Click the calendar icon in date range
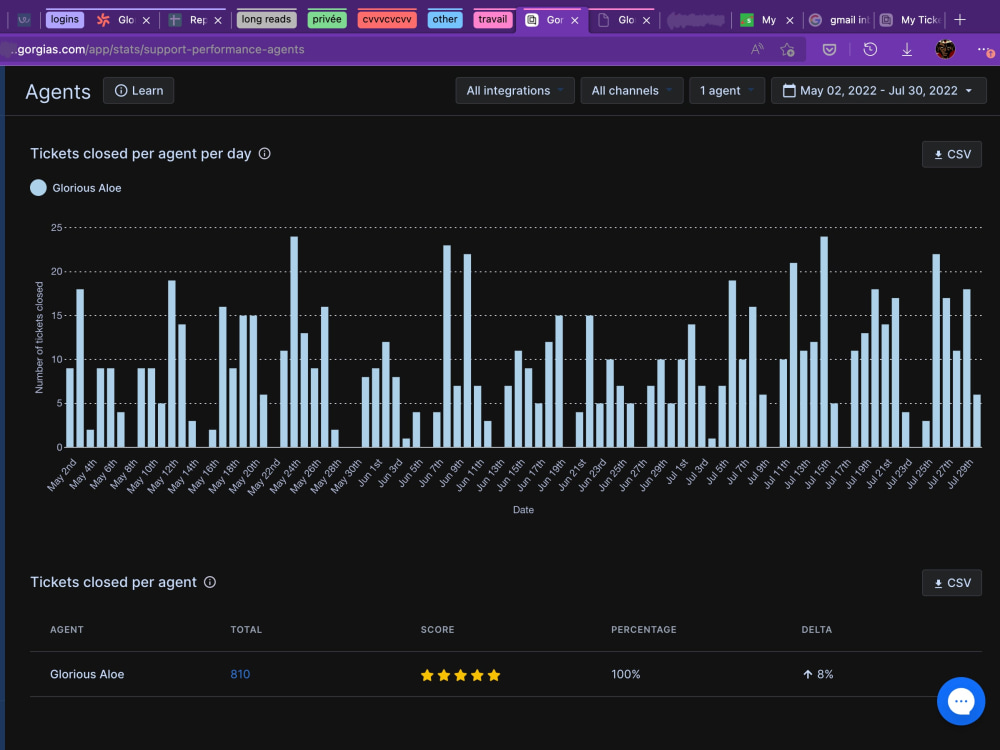Image resolution: width=1000 pixels, height=750 pixels. coord(789,91)
